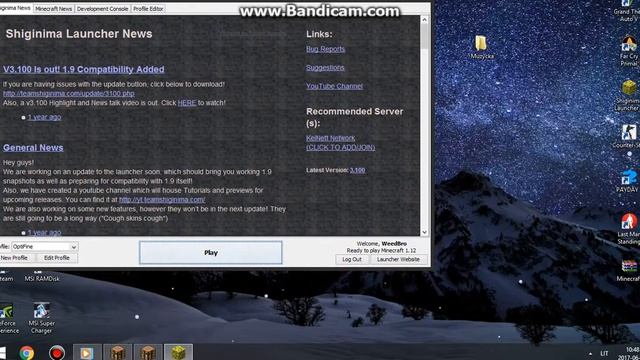The image size is (640, 360).
Task: Click the news panel scrollbar thumb
Action: pos(424,37)
